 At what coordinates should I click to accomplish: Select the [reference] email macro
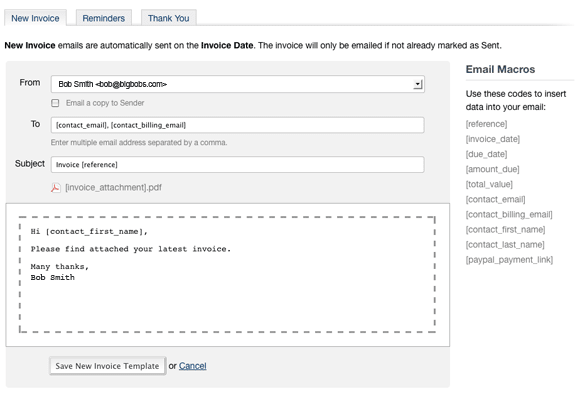click(486, 124)
